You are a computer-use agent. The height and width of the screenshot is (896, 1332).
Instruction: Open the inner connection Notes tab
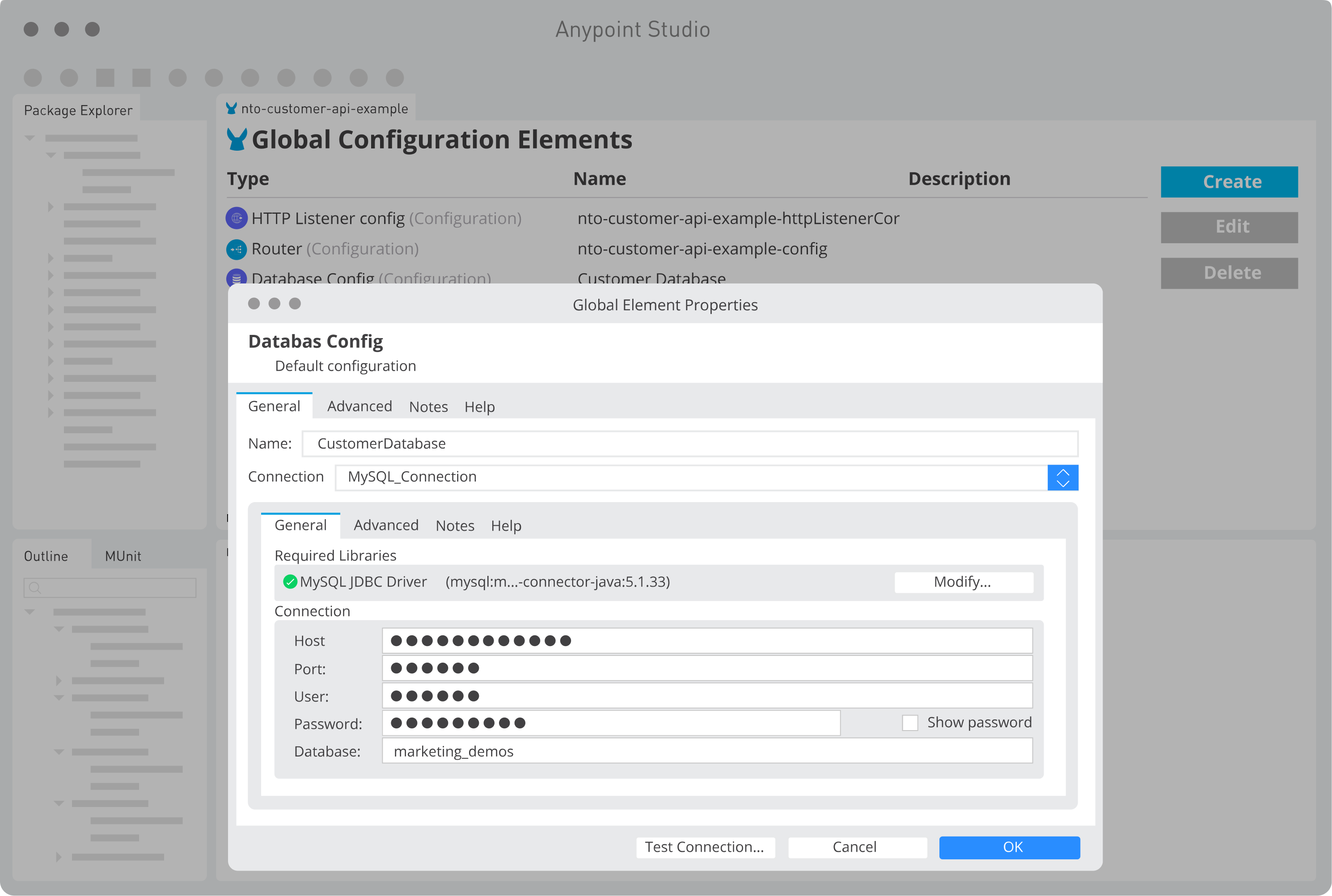(x=455, y=526)
